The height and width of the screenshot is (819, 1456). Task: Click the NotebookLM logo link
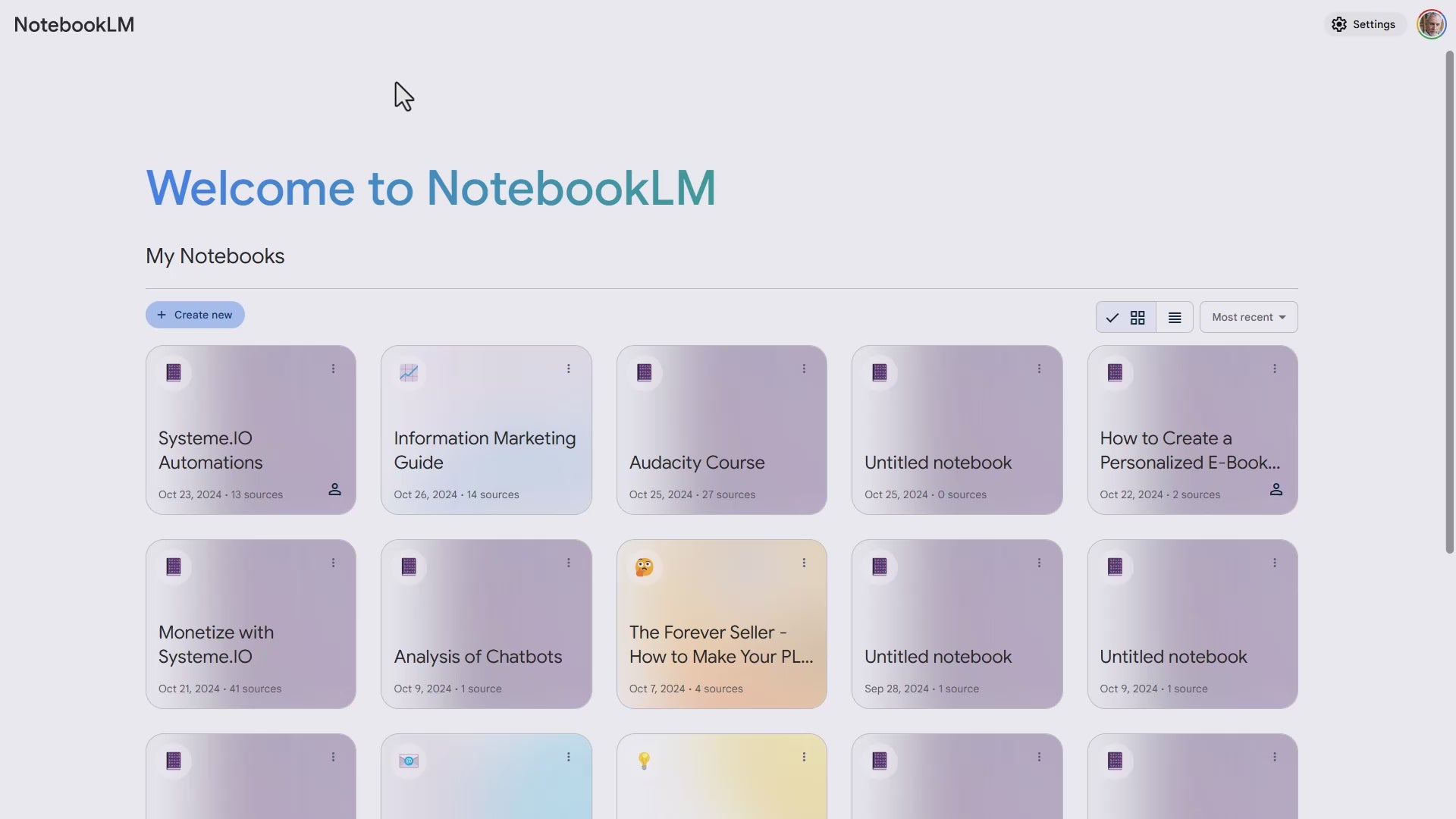click(74, 24)
